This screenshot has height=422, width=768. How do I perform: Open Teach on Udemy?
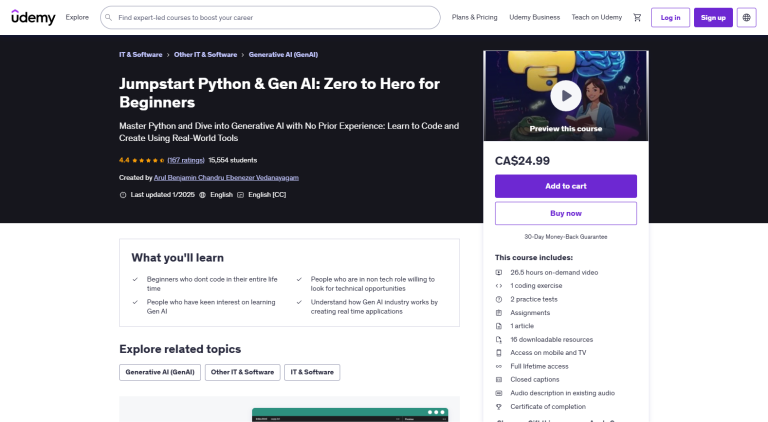coord(597,18)
